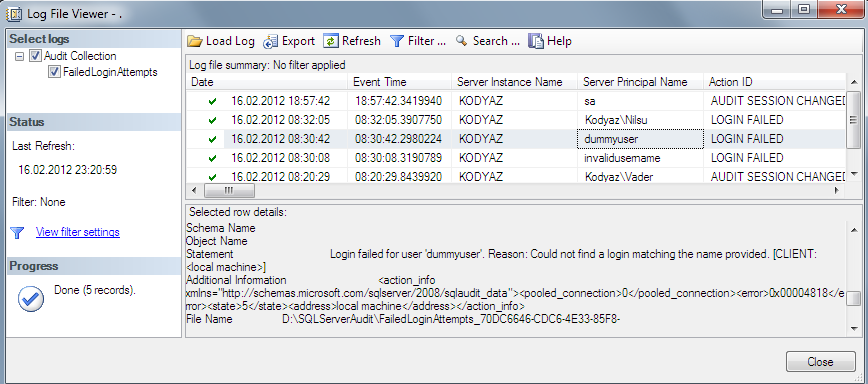This screenshot has height=384, width=868.
Task: Open the View filter settings link
Action: click(78, 232)
